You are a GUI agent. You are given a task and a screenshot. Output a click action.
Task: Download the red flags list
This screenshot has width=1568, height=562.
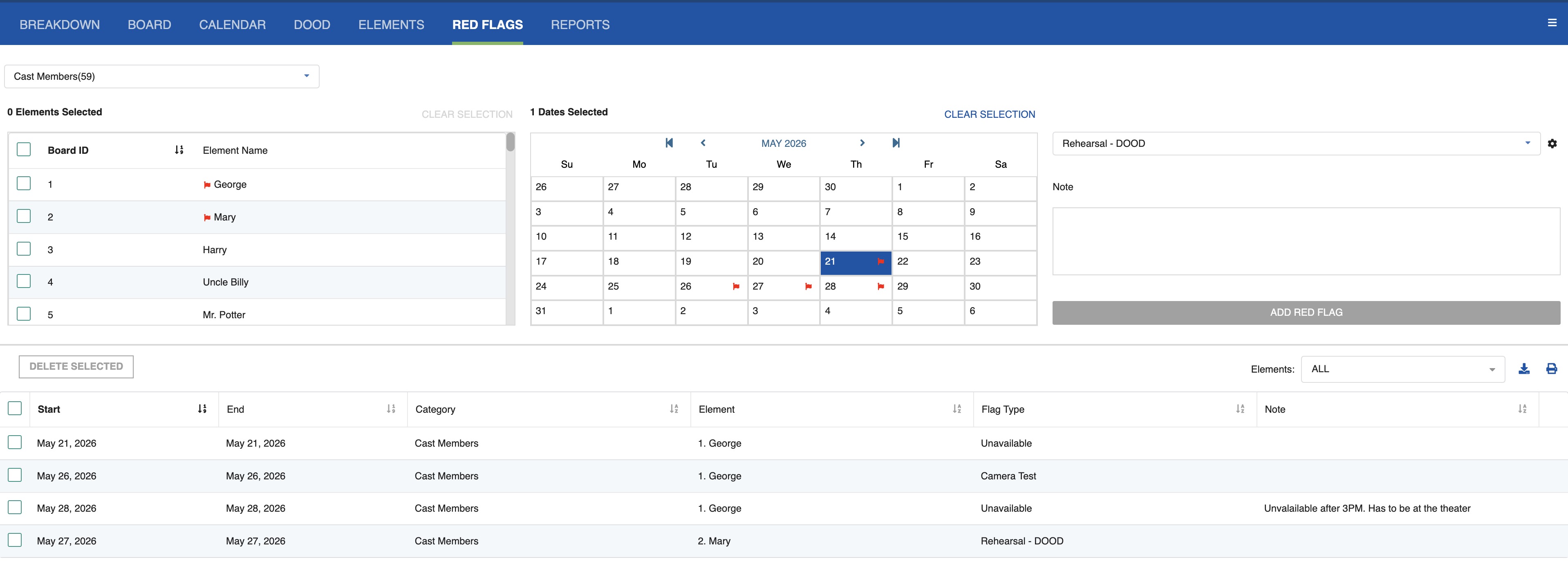(1523, 369)
